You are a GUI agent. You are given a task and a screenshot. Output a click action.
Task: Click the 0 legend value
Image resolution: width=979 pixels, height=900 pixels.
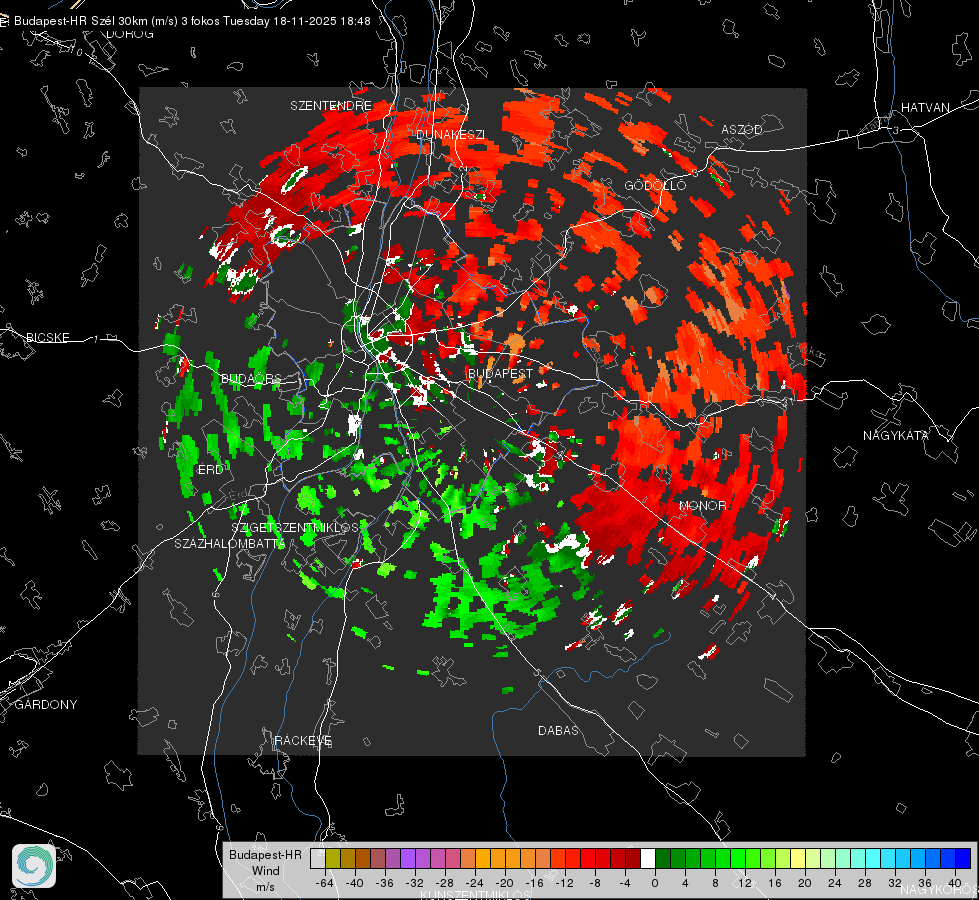[654, 883]
